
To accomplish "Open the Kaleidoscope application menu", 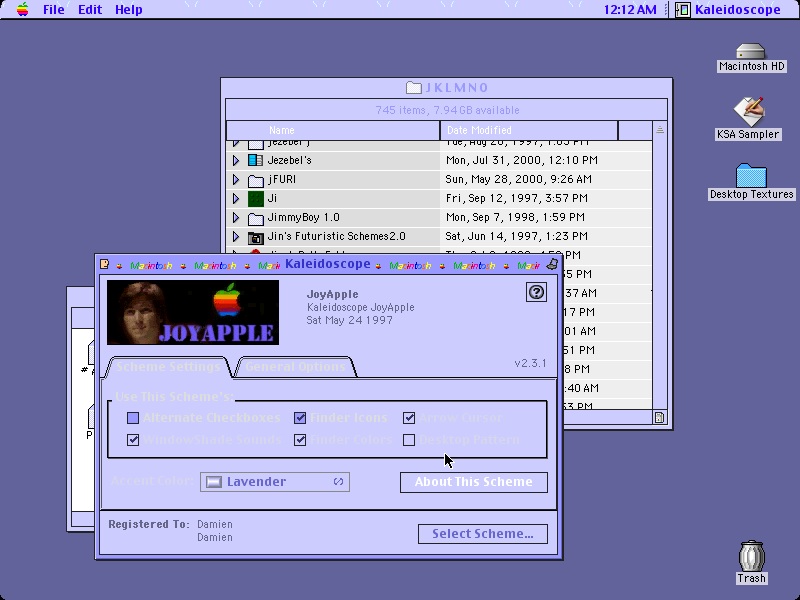I will pos(728,10).
